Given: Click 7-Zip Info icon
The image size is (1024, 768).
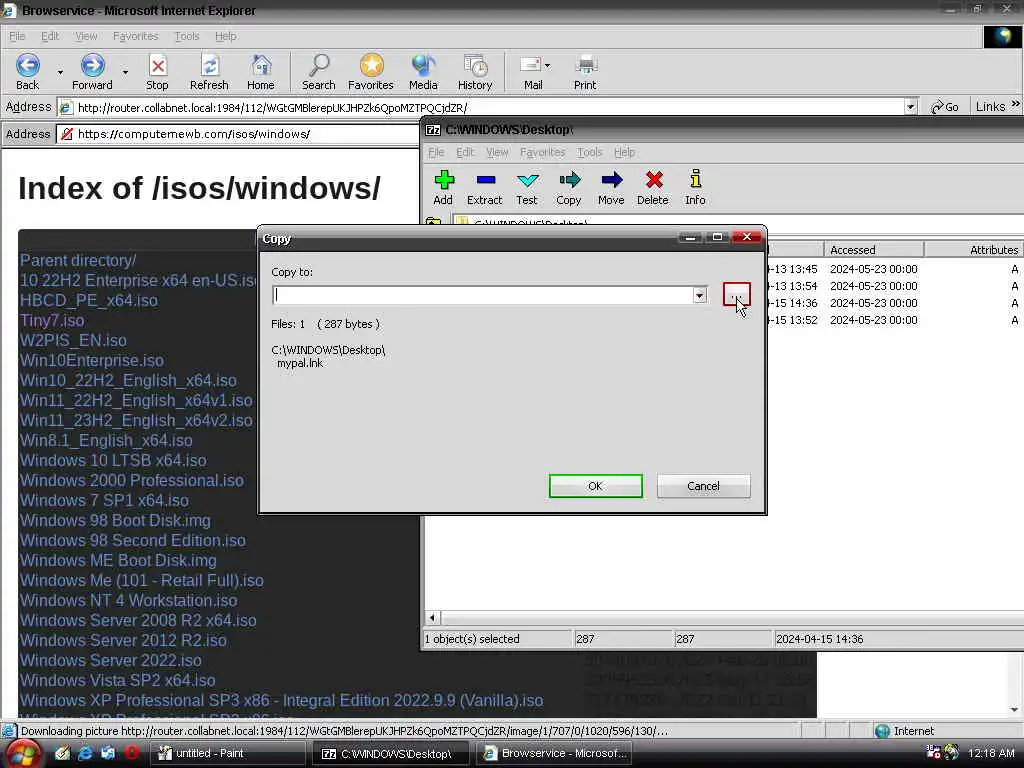Looking at the screenshot, I should coord(696,187).
